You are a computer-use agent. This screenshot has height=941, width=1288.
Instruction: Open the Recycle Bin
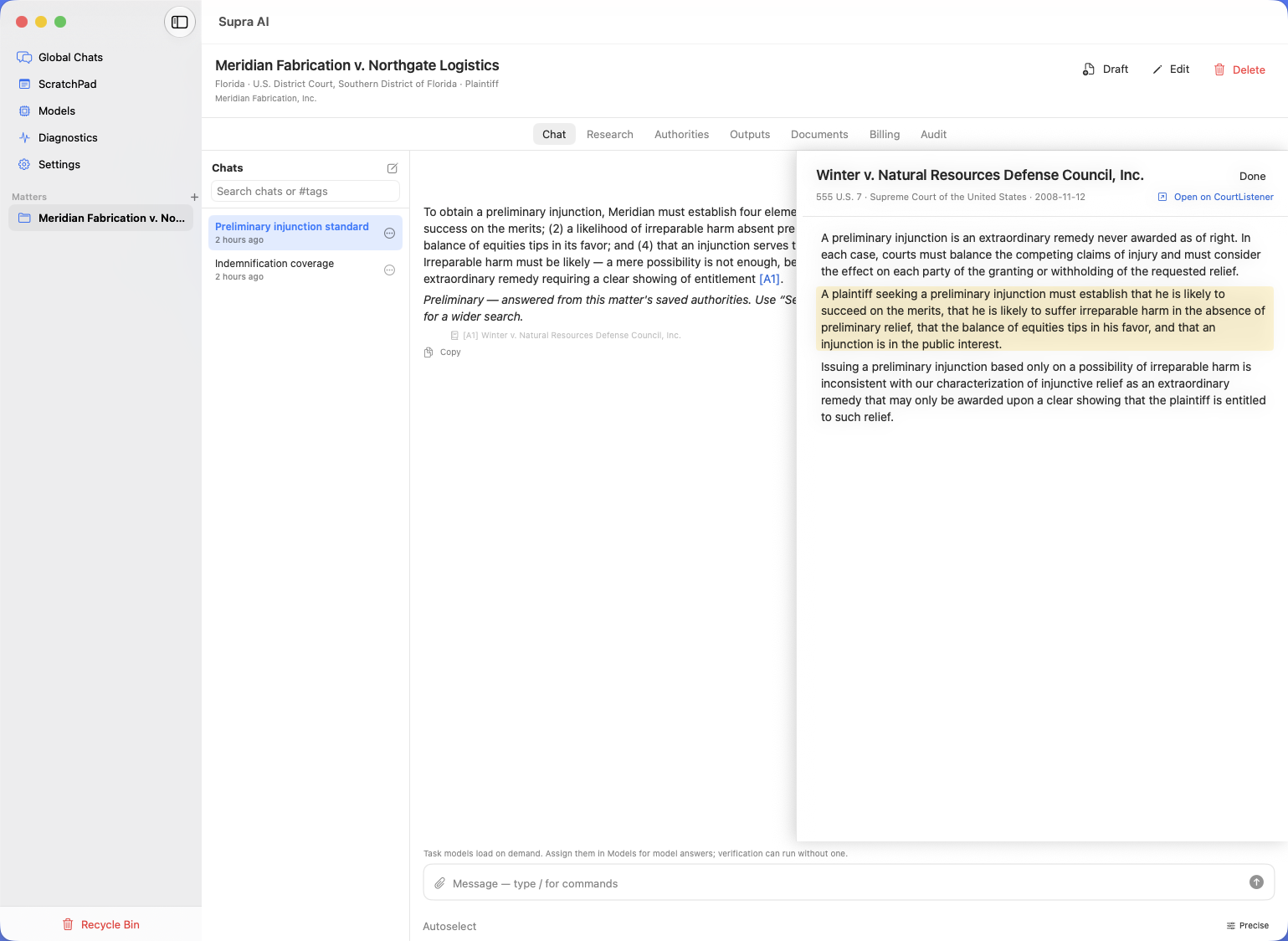100,924
